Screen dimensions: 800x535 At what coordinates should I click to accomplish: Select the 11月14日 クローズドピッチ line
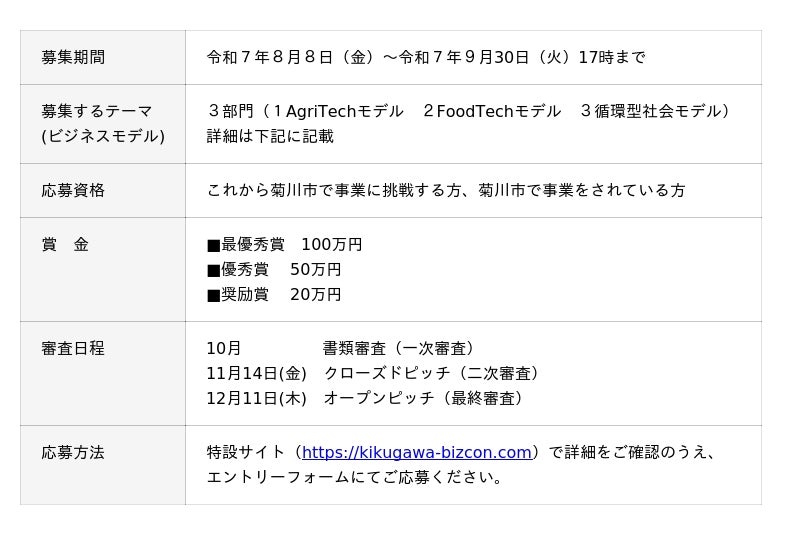pos(375,374)
